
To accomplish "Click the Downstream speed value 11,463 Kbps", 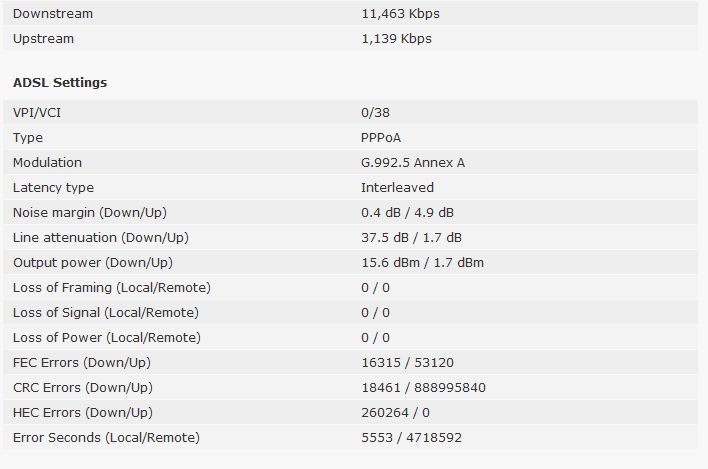I will click(400, 14).
